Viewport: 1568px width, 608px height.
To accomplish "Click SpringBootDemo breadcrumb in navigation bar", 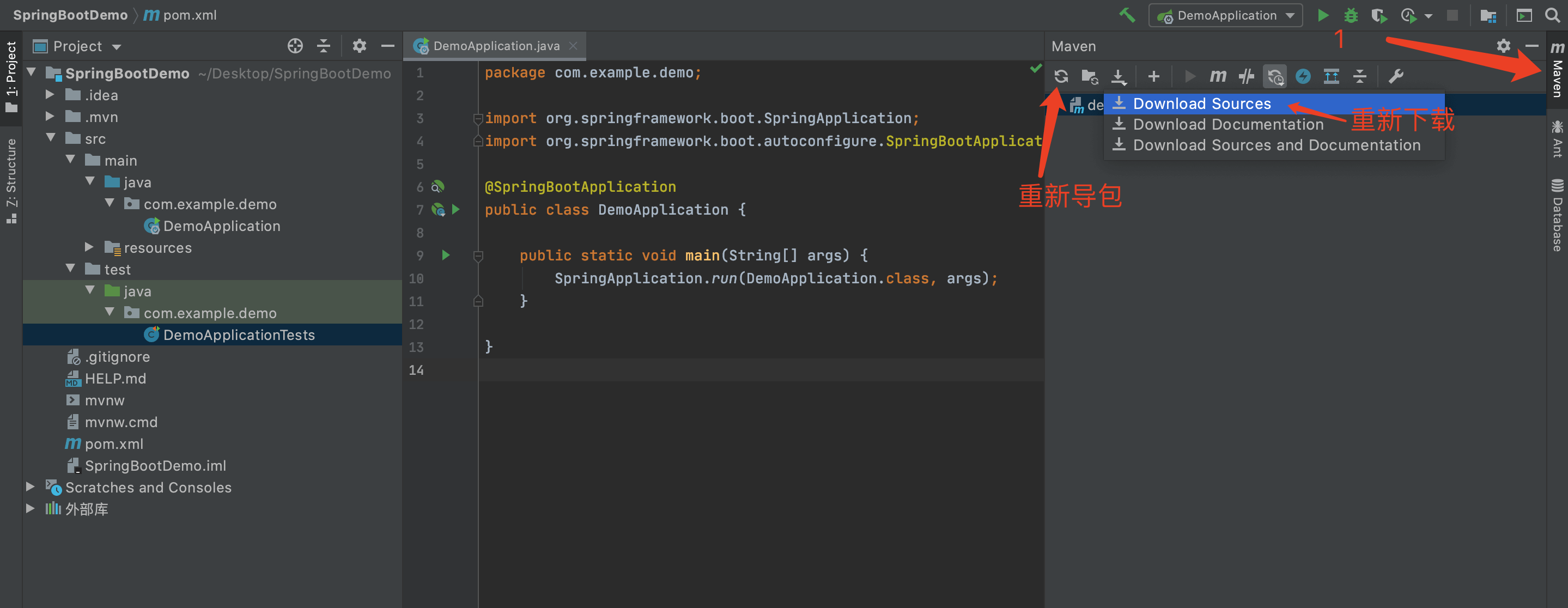I will pos(70,15).
